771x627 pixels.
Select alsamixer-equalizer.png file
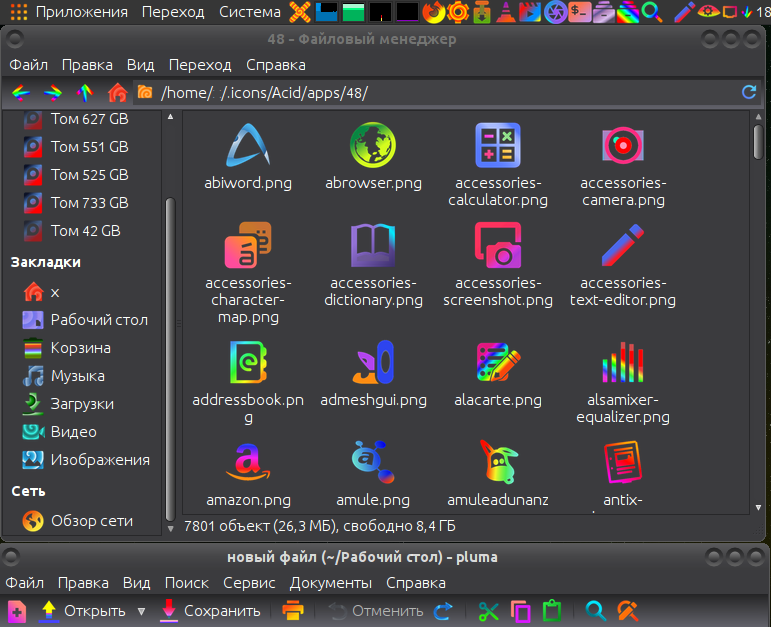(623, 382)
